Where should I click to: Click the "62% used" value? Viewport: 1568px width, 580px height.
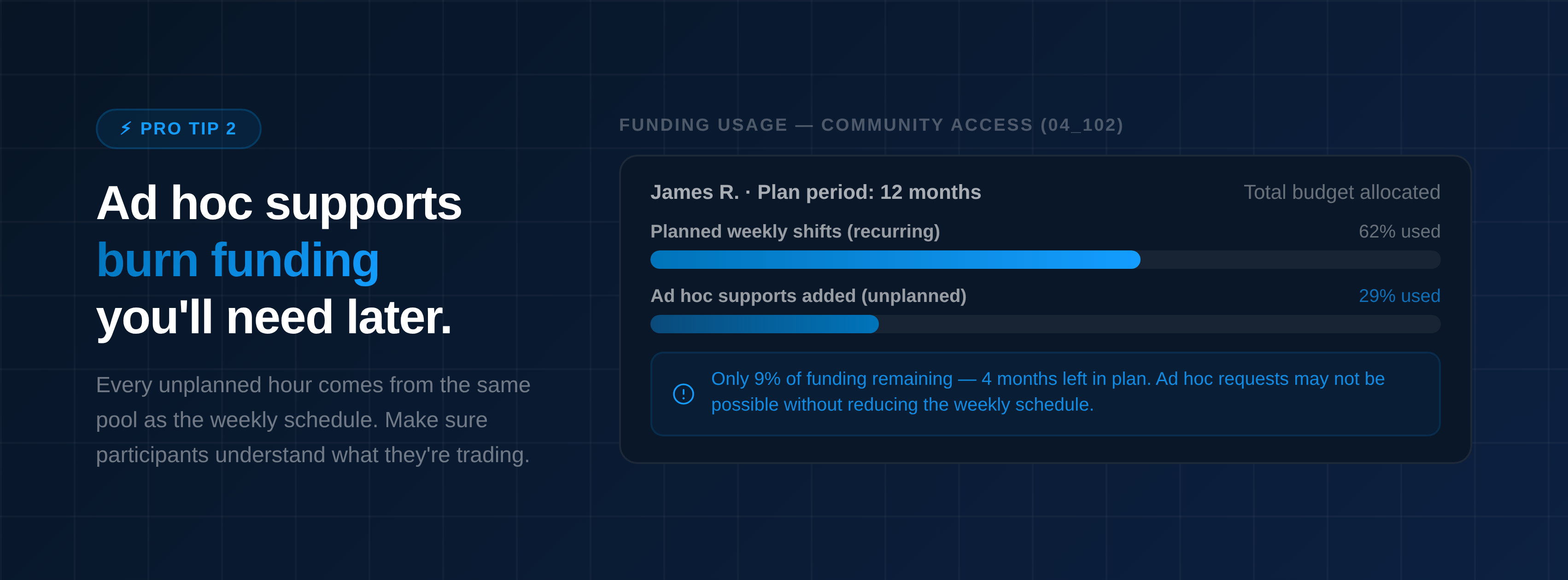[x=1399, y=232]
